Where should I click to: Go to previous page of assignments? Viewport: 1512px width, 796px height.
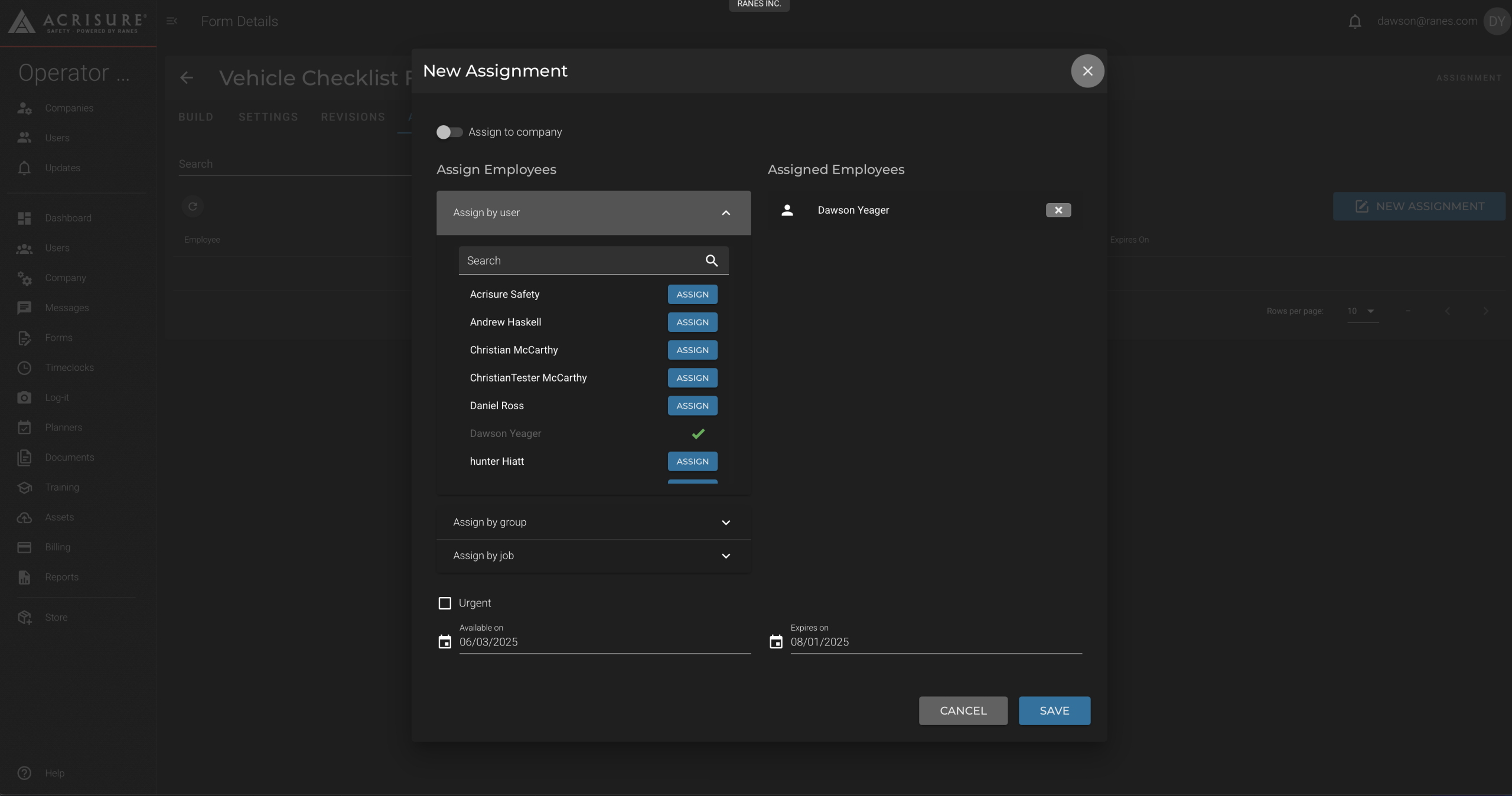pyautogui.click(x=1448, y=311)
